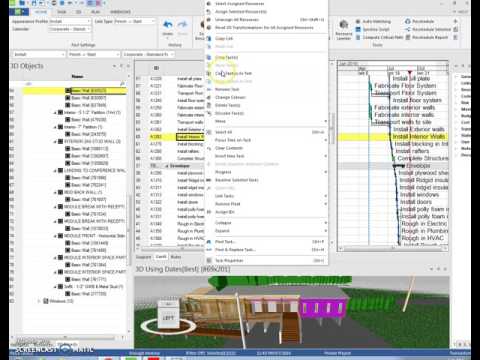The width and height of the screenshot is (480, 360).
Task: Open the Appearance Profile dropdown
Action: pyautogui.click(x=70, y=21)
